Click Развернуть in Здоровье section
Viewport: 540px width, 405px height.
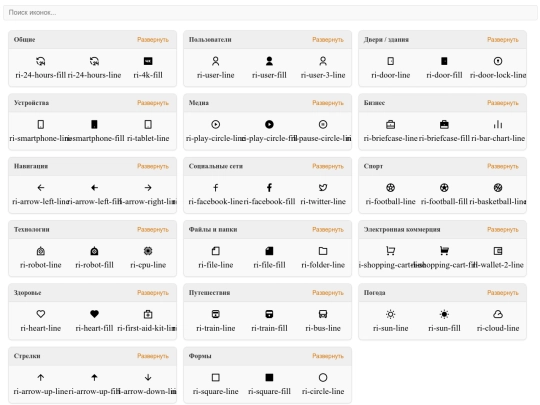(x=153, y=293)
